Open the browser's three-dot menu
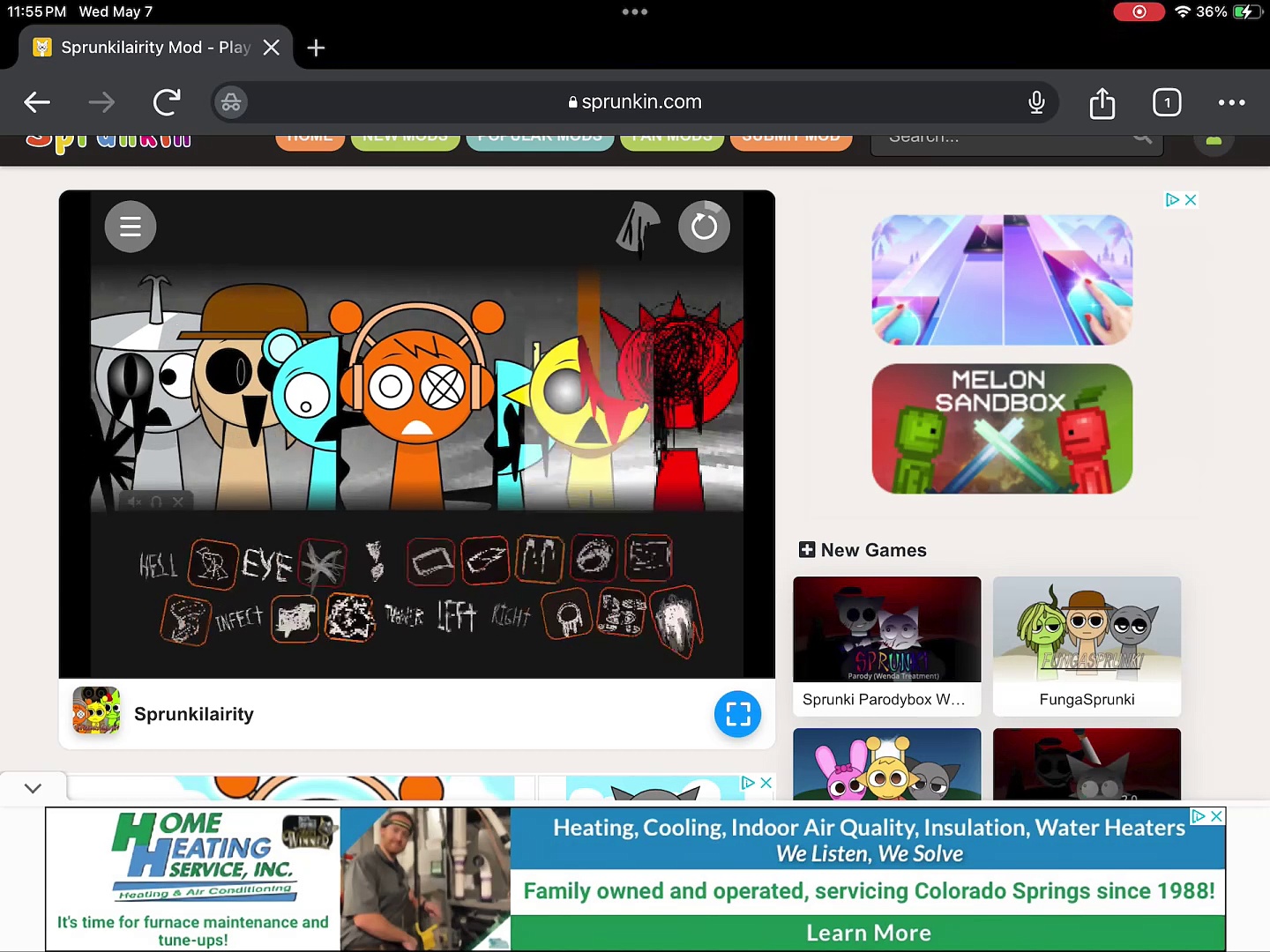Screen dimensions: 1270x952 [1232, 102]
